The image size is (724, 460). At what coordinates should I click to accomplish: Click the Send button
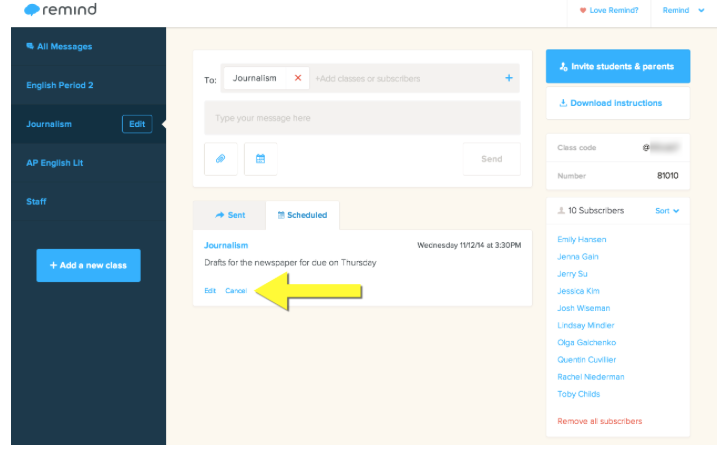click(491, 159)
